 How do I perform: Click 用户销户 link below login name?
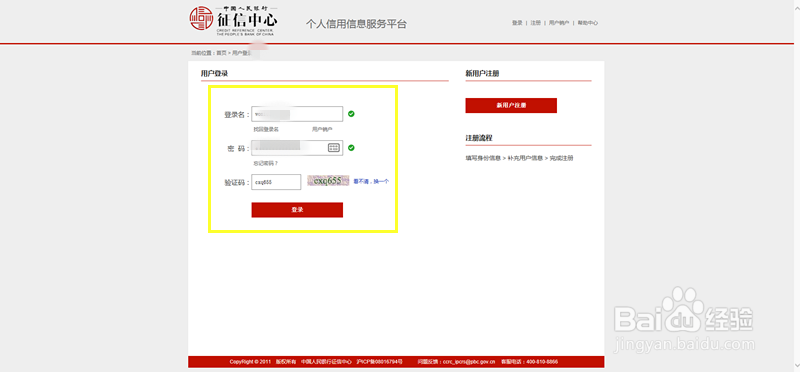(x=322, y=130)
